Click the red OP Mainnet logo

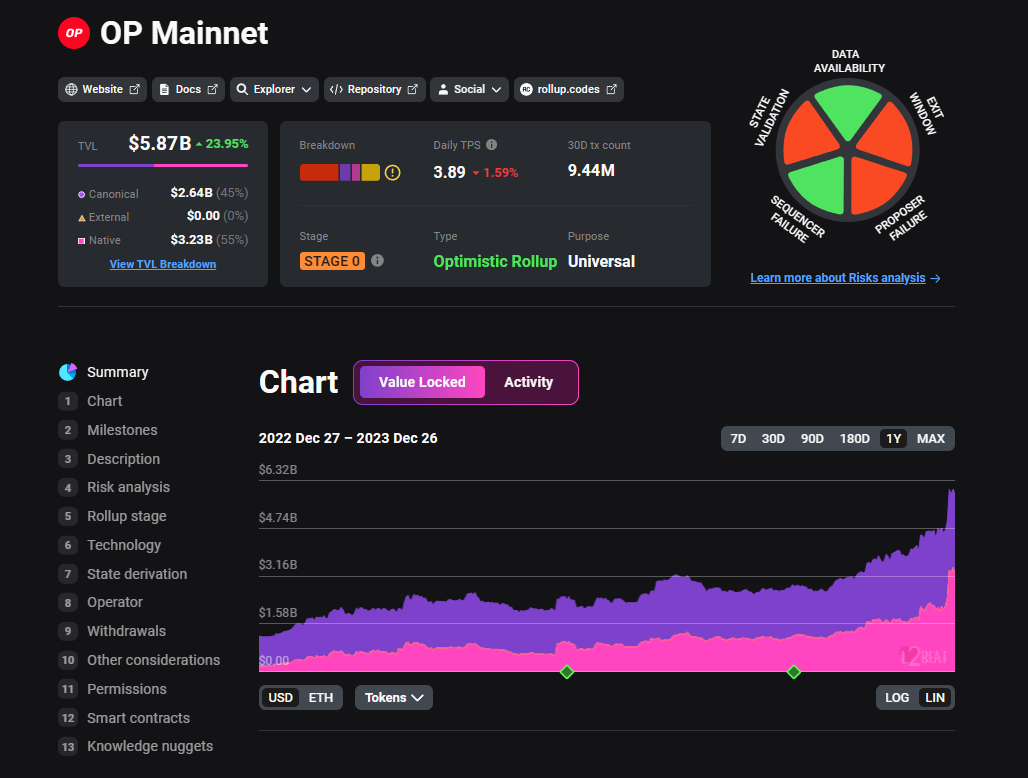74,33
